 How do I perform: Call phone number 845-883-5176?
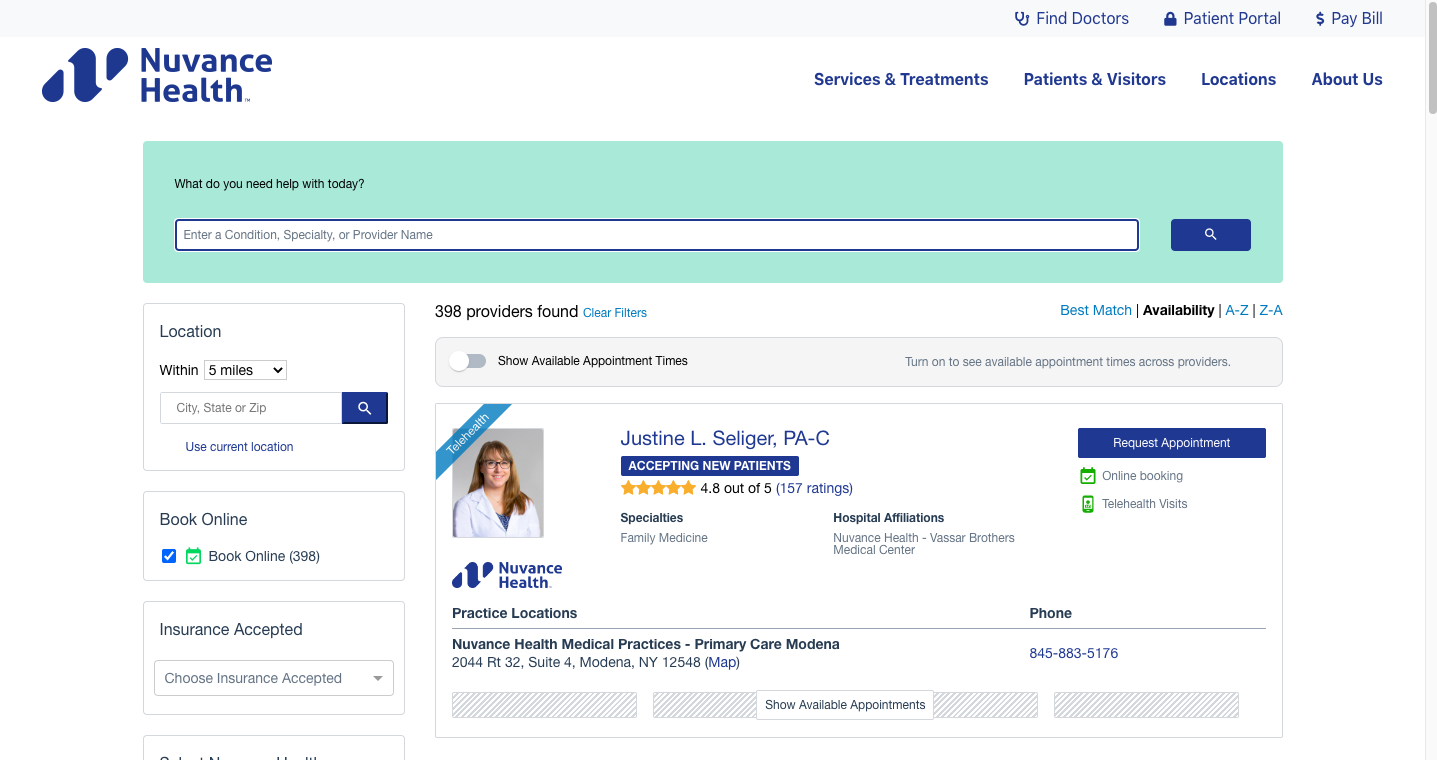pyautogui.click(x=1074, y=653)
